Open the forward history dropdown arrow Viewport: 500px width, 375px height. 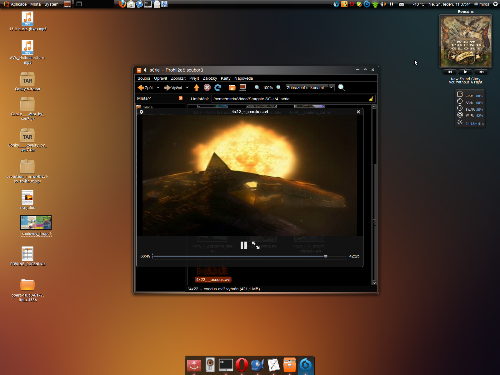click(x=187, y=88)
